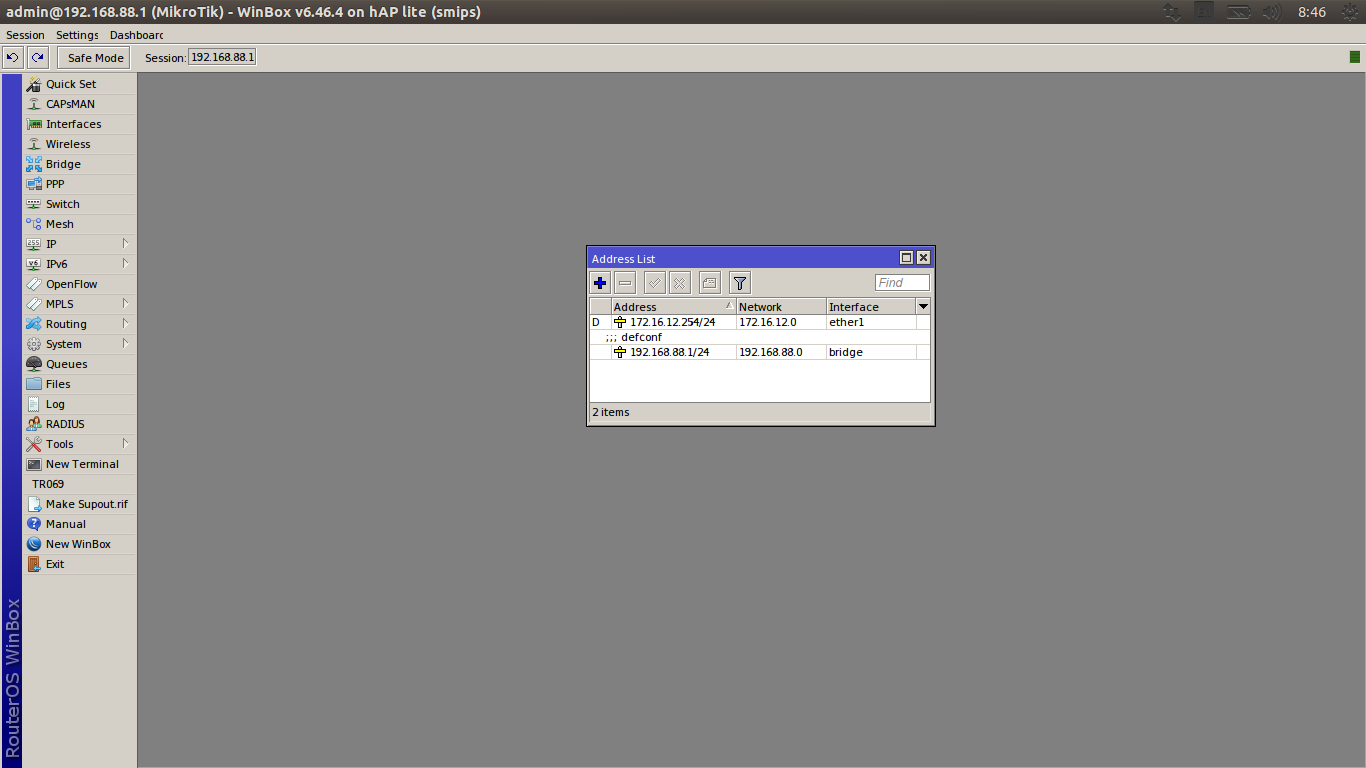Open column selector dropdown in Address List

(923, 307)
